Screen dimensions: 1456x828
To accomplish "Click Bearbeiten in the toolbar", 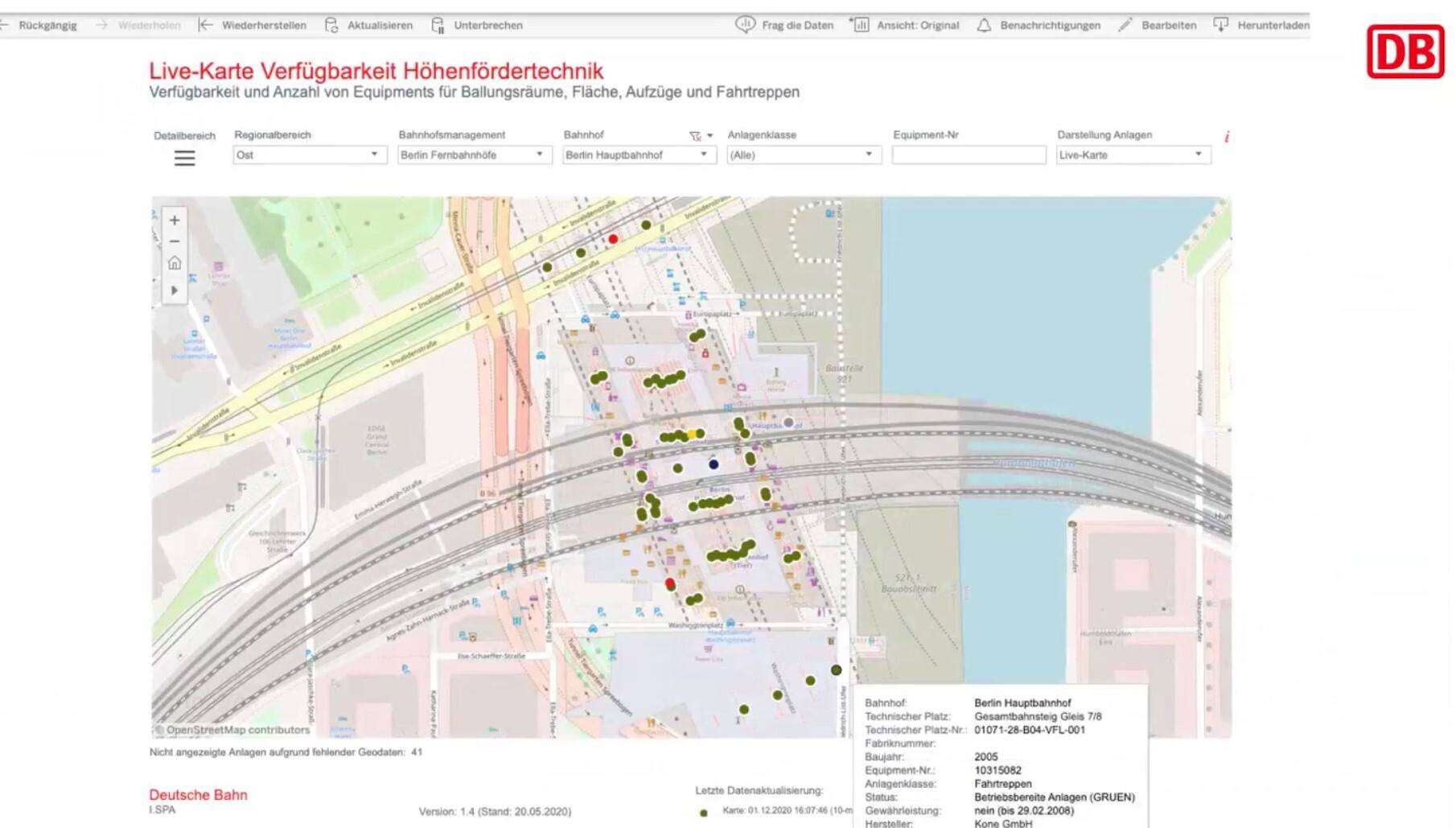I will click(1158, 26).
